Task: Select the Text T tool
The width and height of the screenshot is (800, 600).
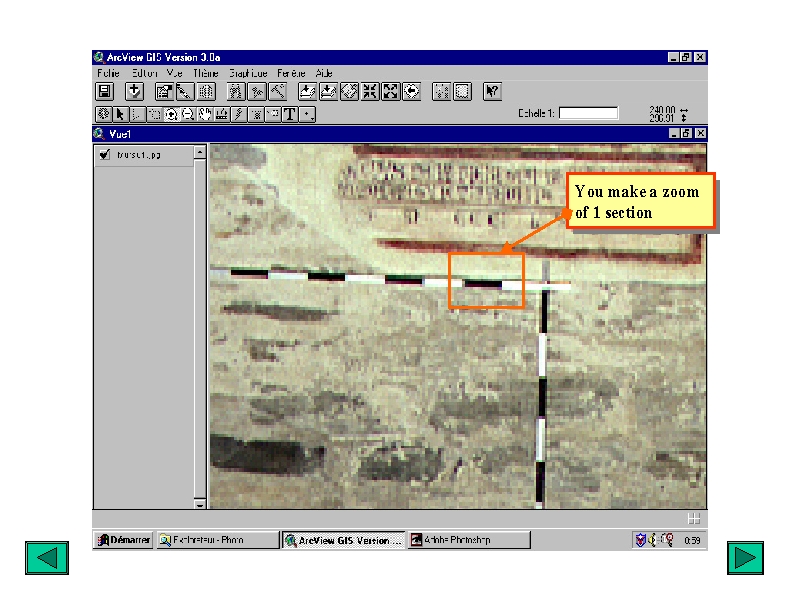Action: 290,114
